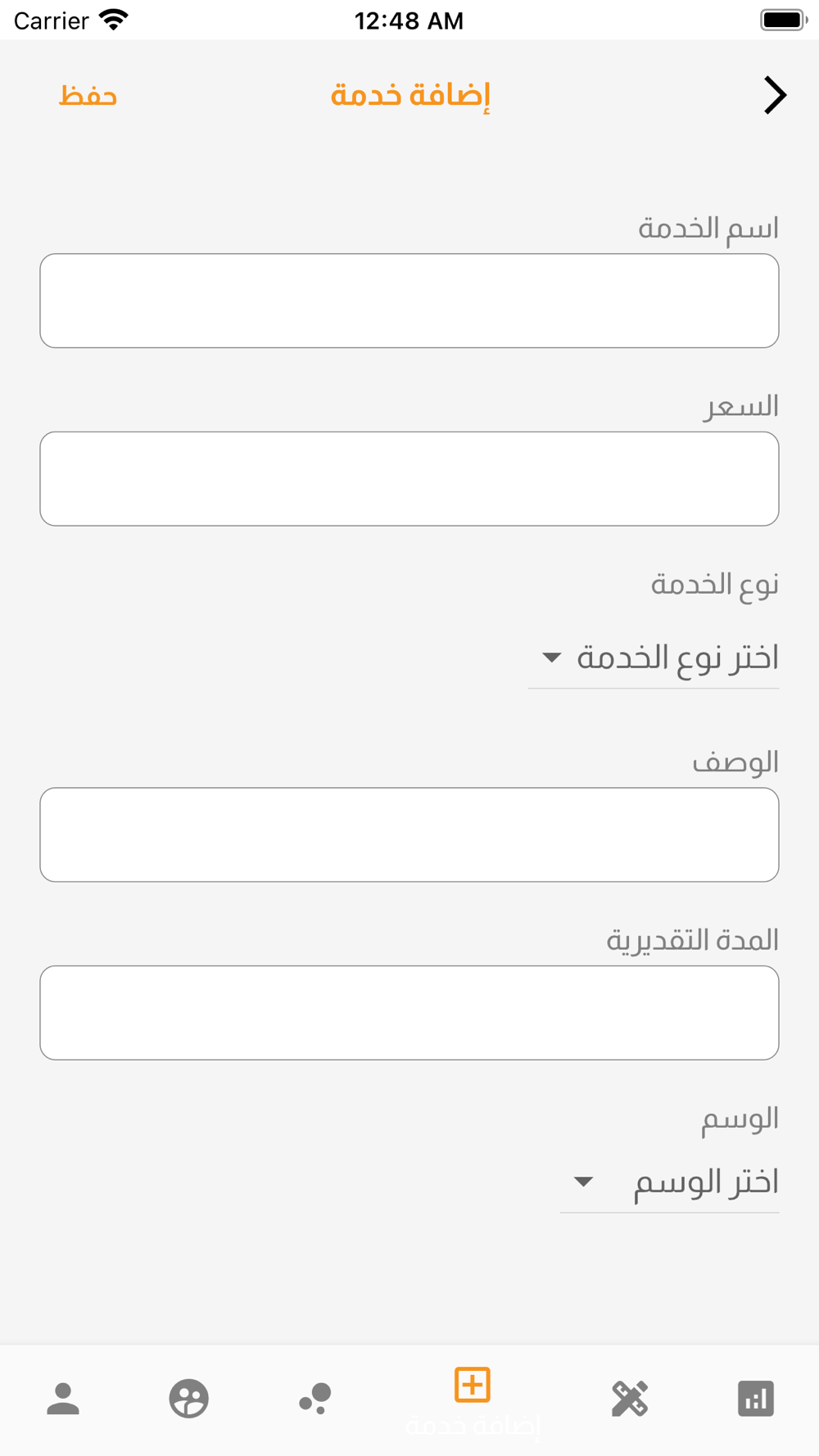Tap the حفظ save button

[88, 96]
